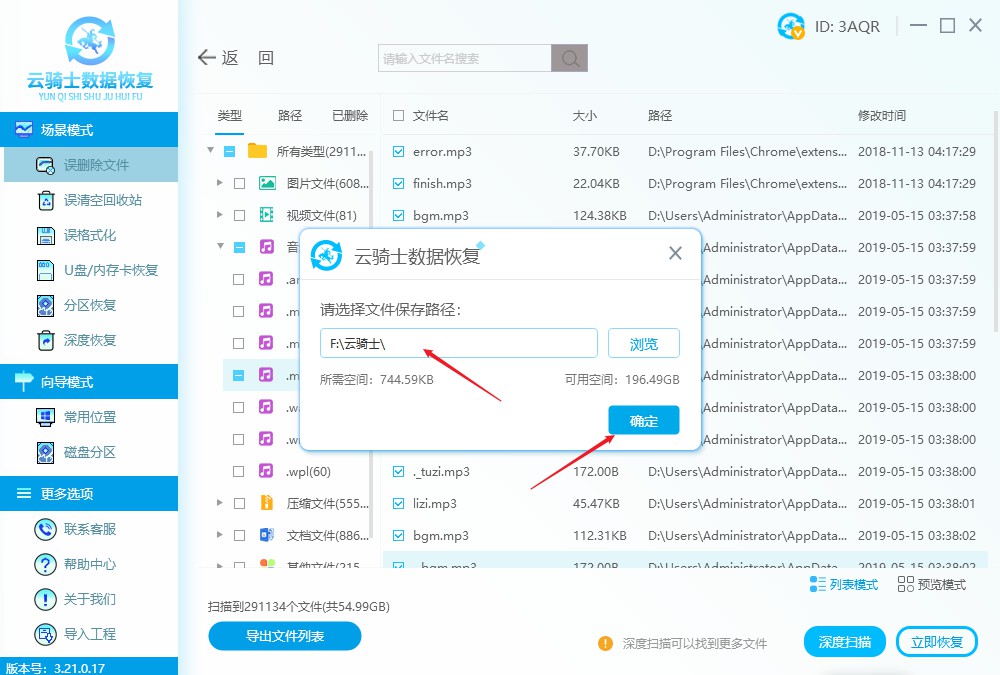Open 导入工程 import project
Viewport: 1000px width, 675px height.
pos(44,633)
